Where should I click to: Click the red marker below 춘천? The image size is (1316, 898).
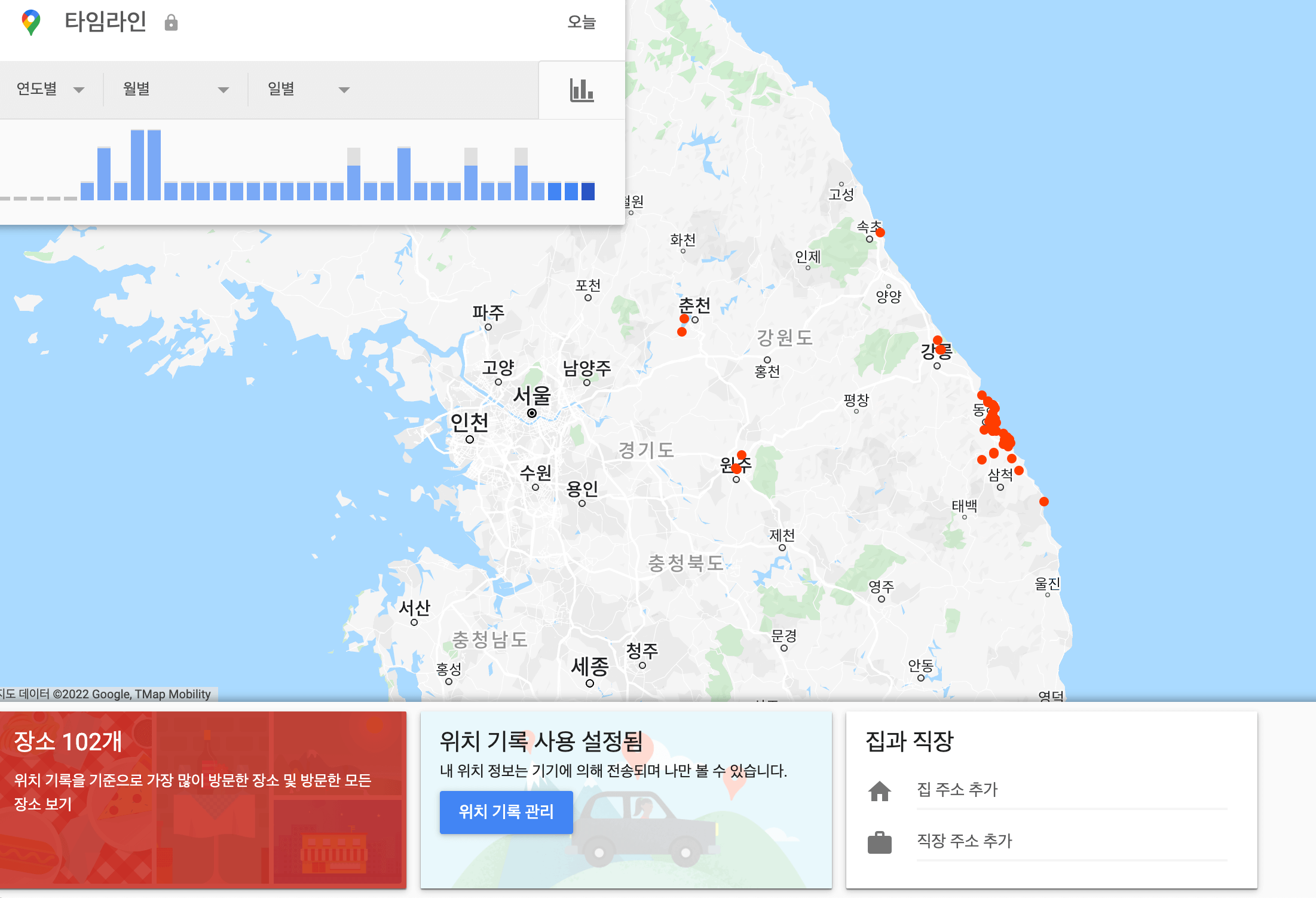click(681, 332)
